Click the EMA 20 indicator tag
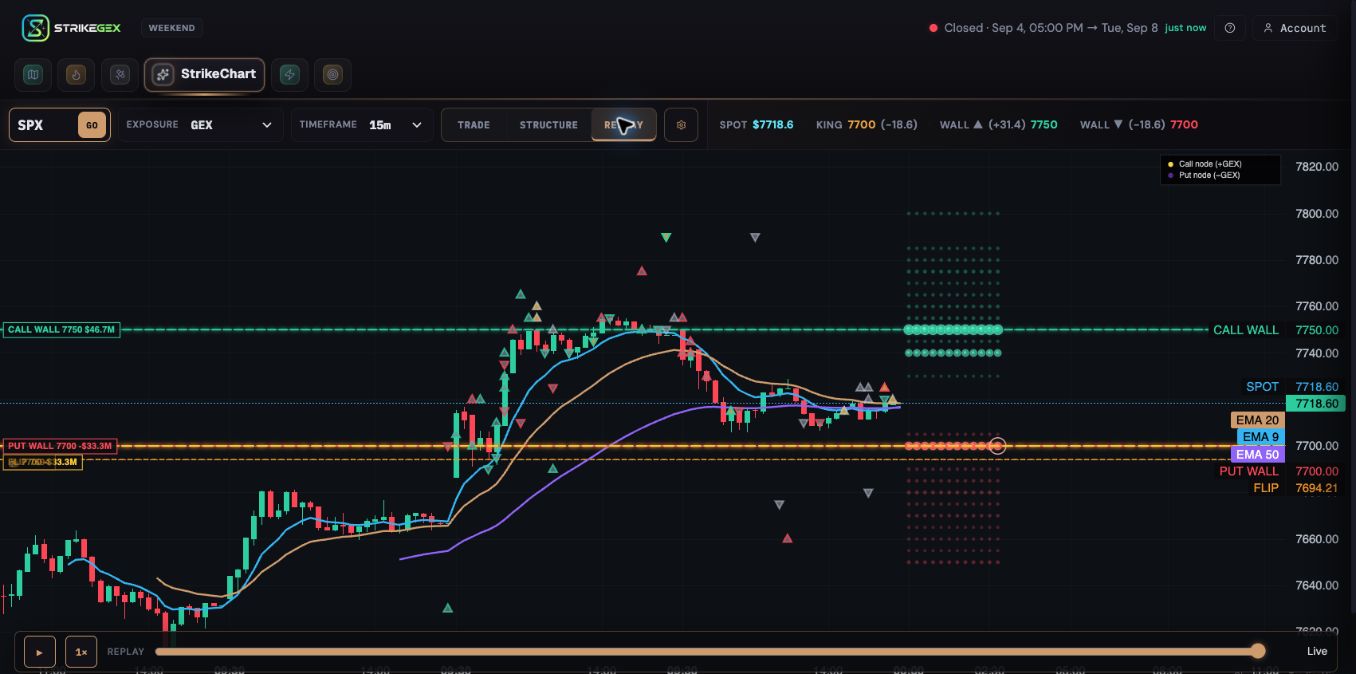The width and height of the screenshot is (1356, 674). point(1257,420)
